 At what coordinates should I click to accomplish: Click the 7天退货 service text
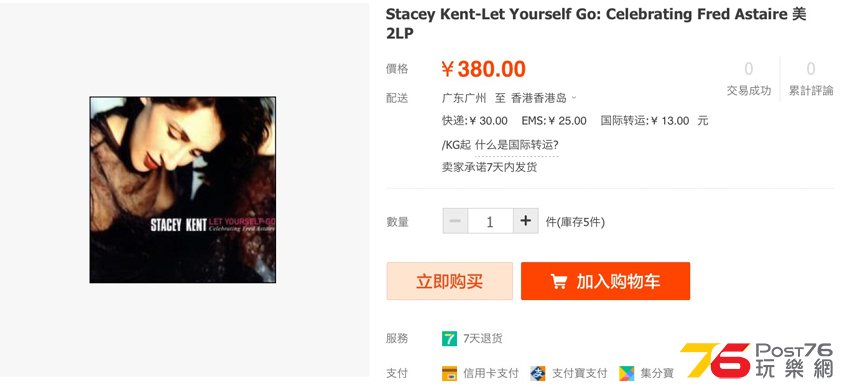(x=483, y=339)
